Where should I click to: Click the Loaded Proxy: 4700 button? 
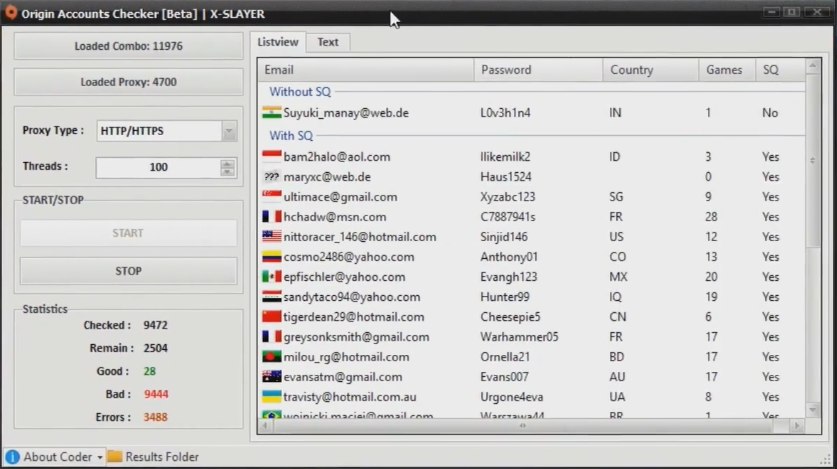[128, 82]
